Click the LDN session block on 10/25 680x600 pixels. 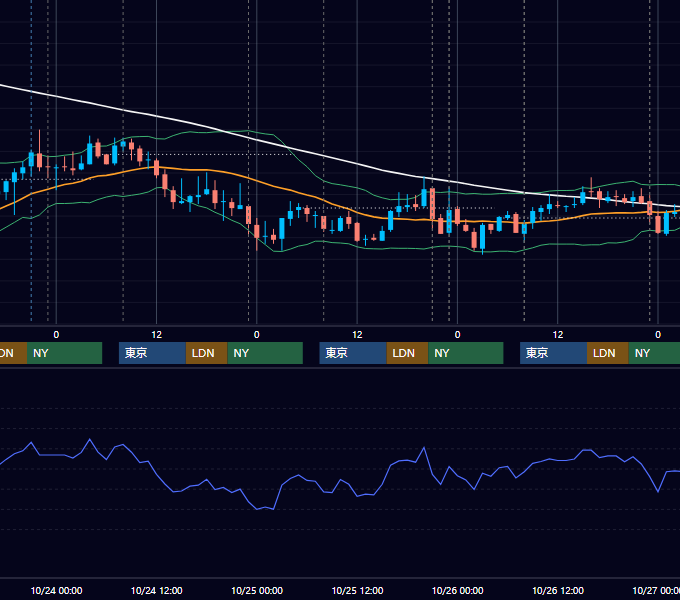[x=407, y=353]
